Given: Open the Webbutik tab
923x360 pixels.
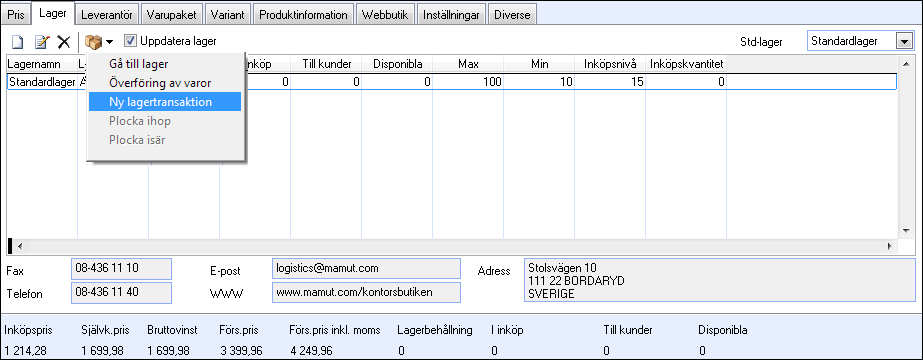Looking at the screenshot, I should tap(387, 15).
